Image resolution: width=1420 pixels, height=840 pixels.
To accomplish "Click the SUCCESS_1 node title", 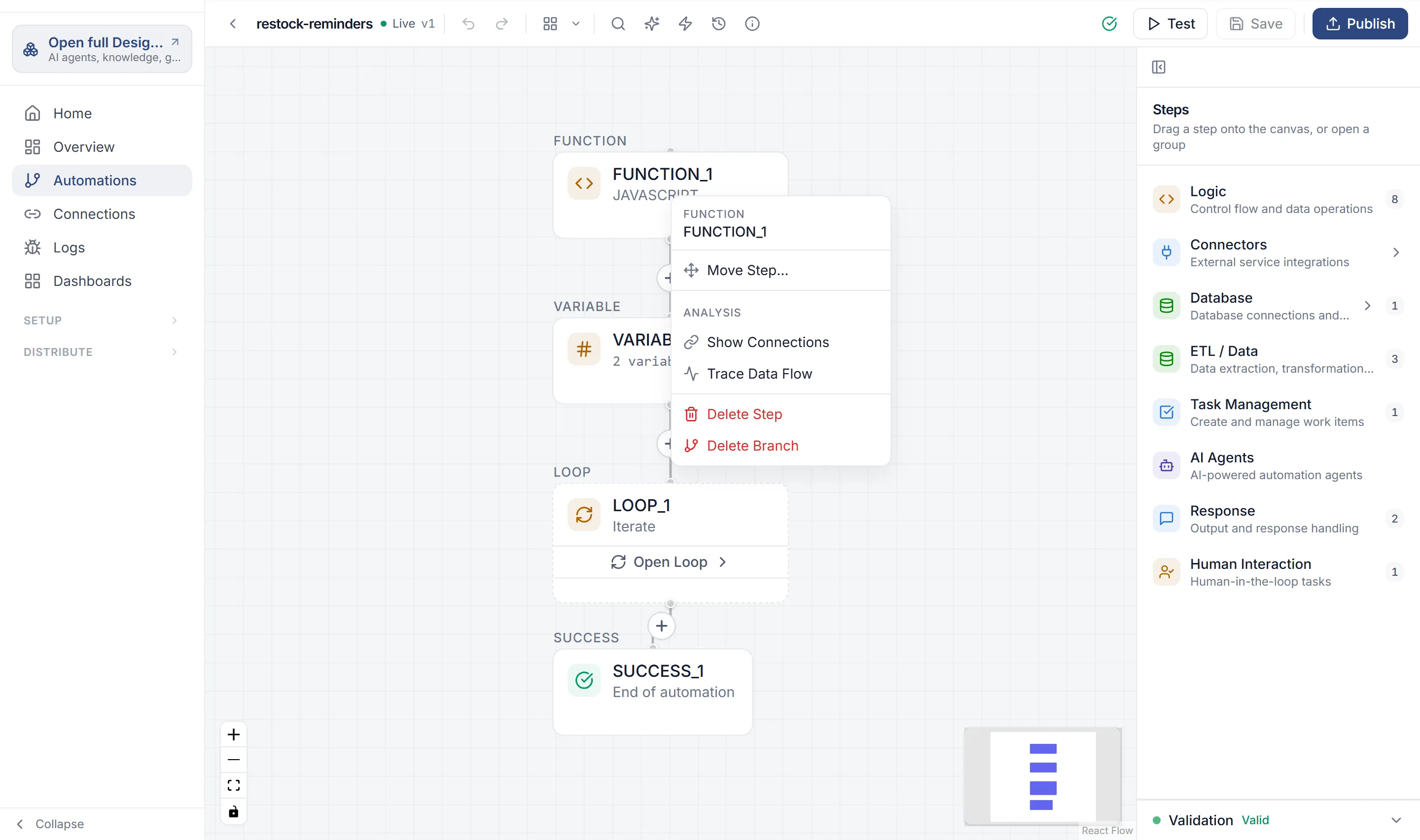I will (658, 671).
